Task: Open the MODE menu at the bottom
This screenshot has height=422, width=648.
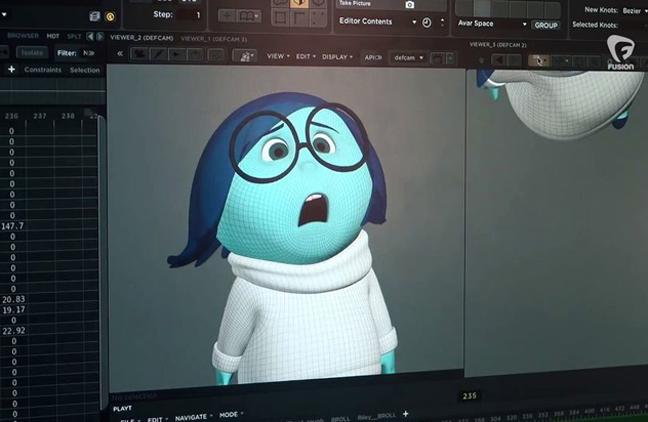Action: click(x=231, y=414)
